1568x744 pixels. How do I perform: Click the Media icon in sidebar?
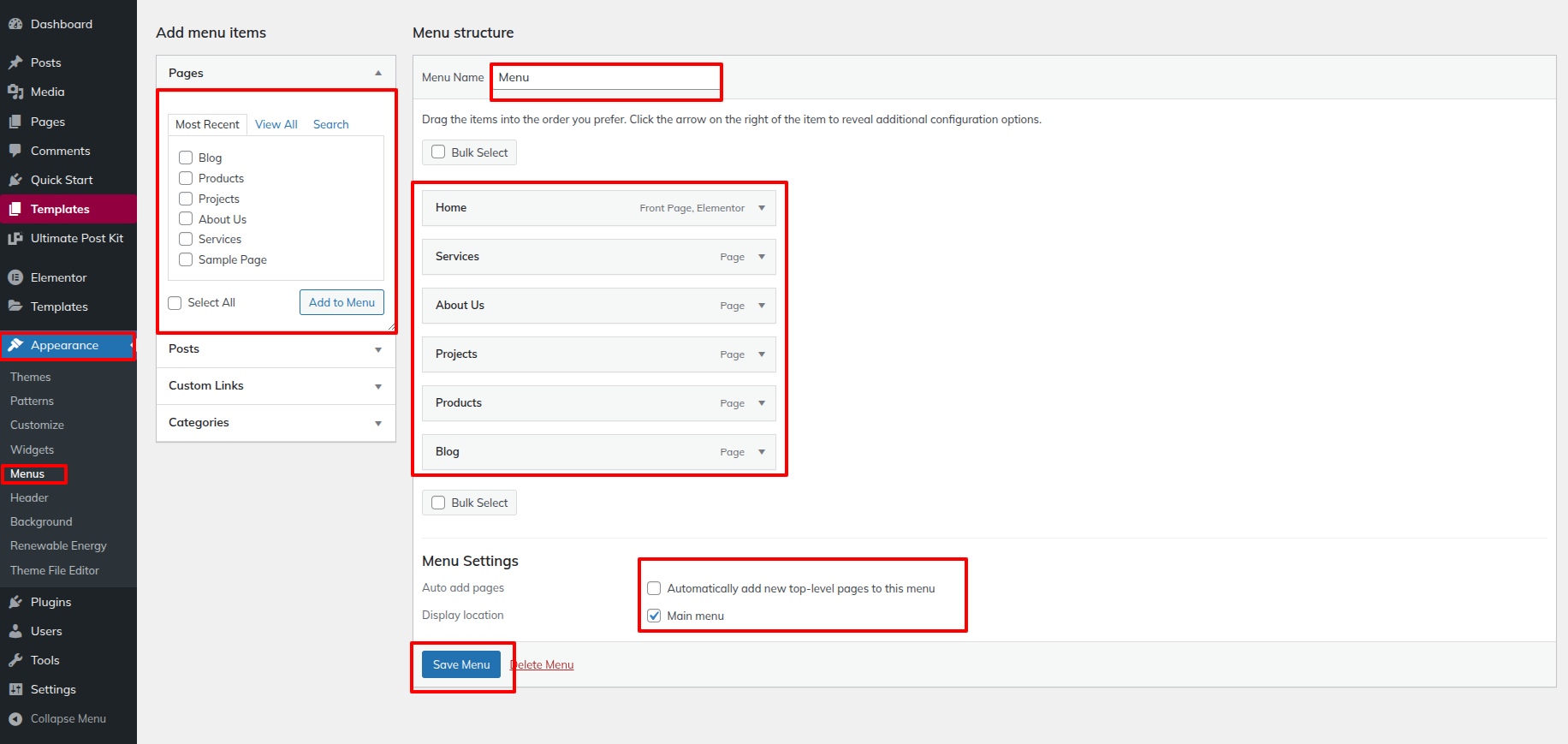15,92
